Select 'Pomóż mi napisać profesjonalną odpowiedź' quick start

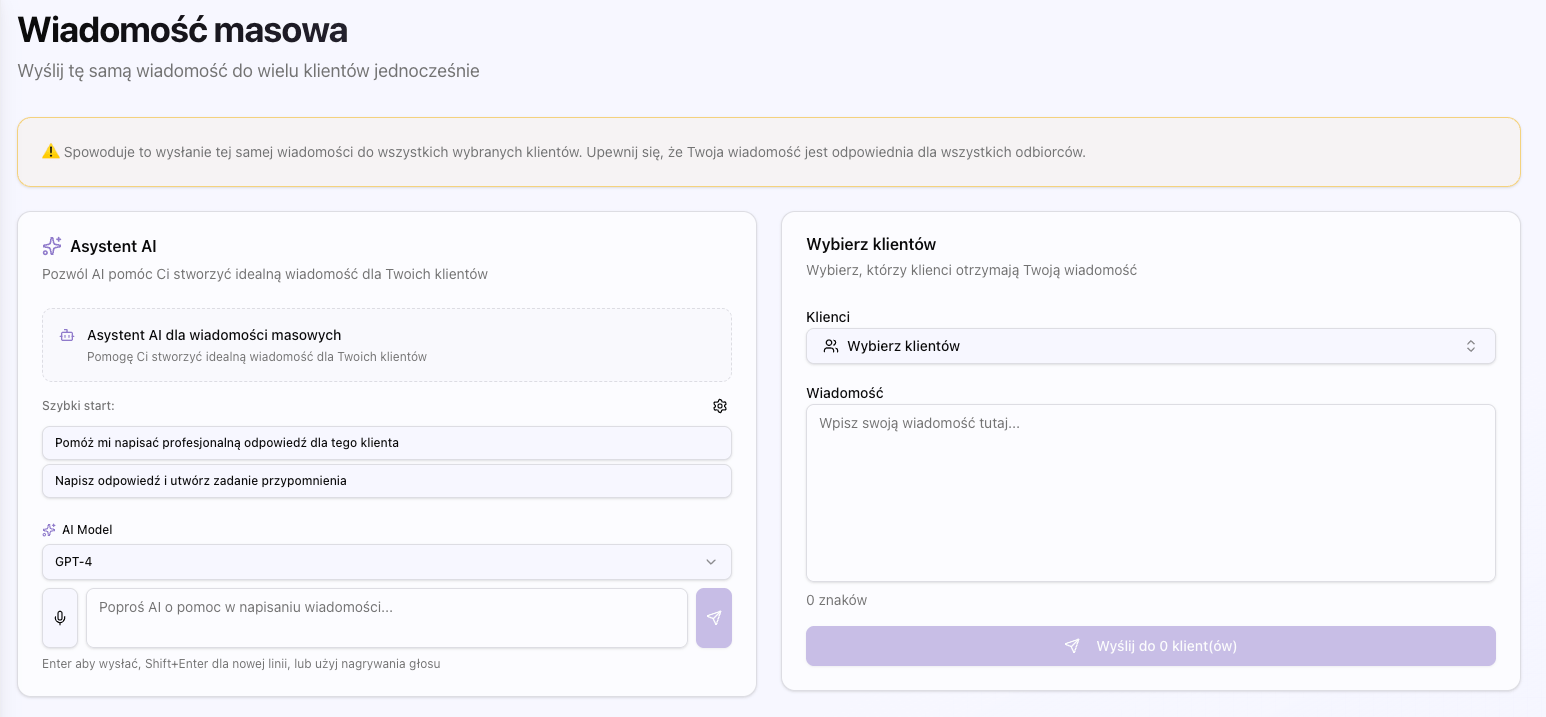click(x=386, y=443)
